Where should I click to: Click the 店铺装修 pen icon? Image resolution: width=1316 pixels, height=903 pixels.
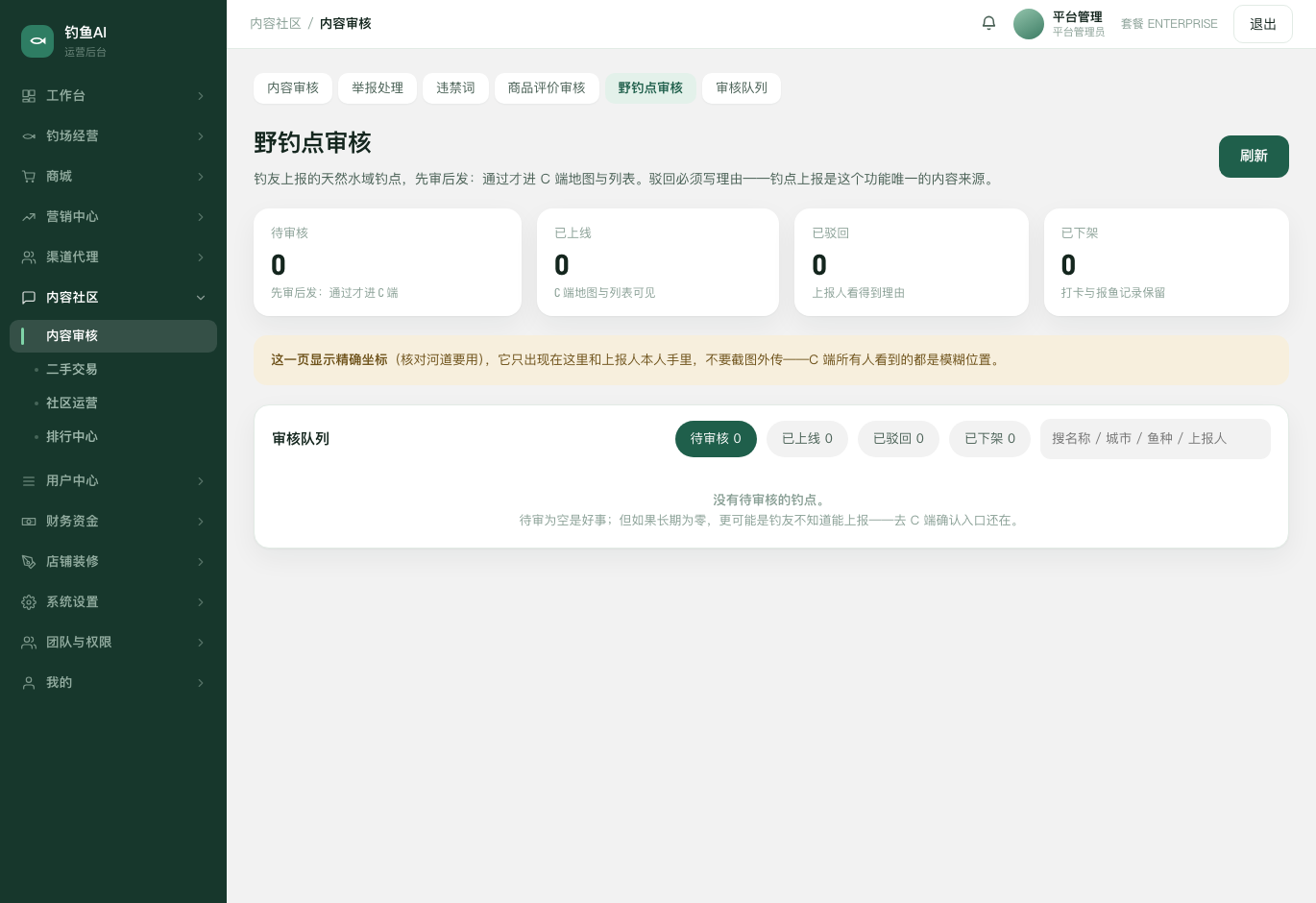(x=29, y=562)
